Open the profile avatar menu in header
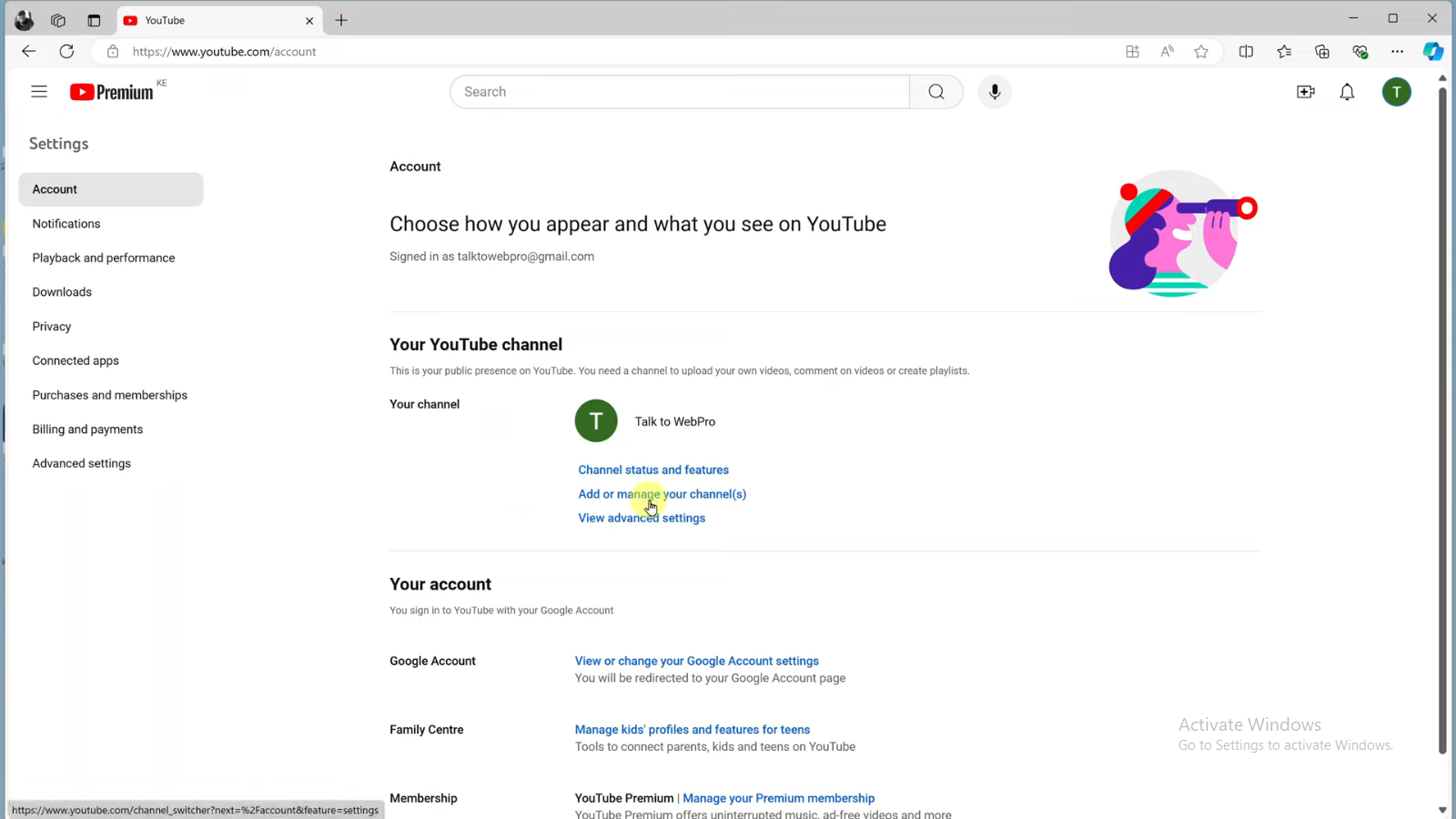 point(1397,92)
